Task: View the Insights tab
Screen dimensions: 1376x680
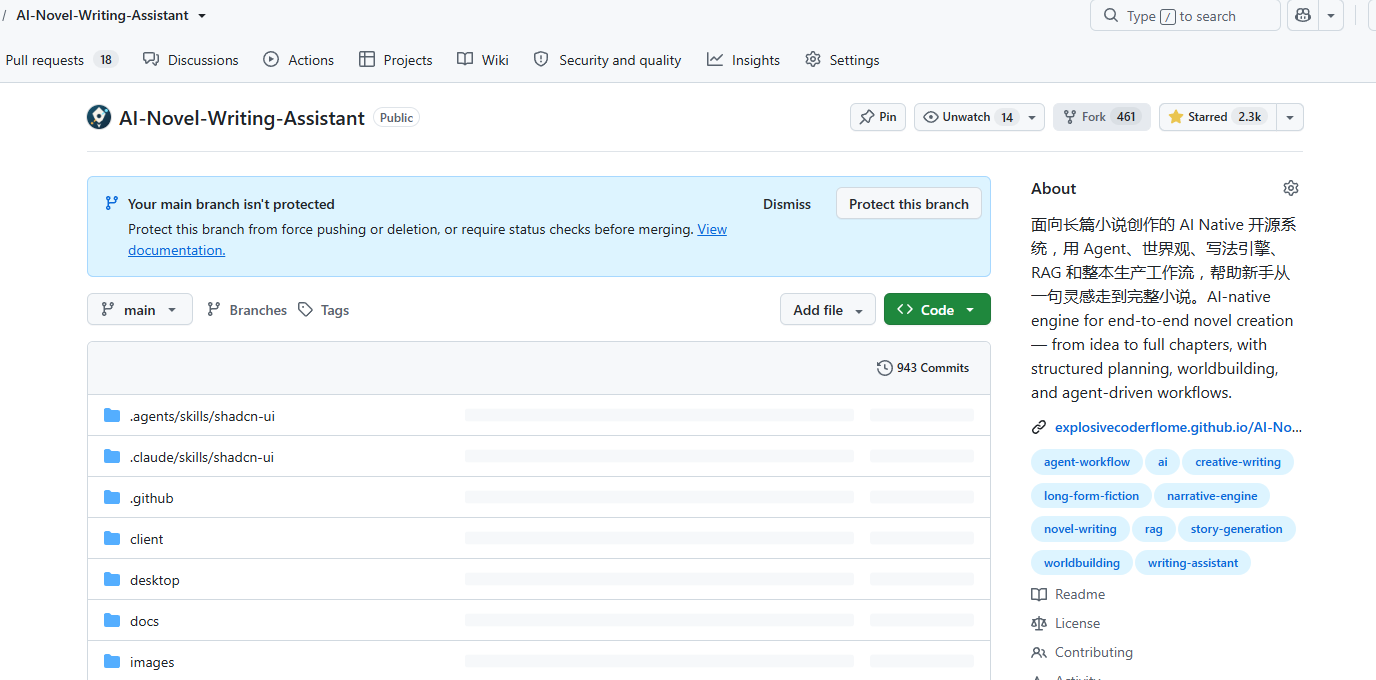Action: (x=743, y=60)
